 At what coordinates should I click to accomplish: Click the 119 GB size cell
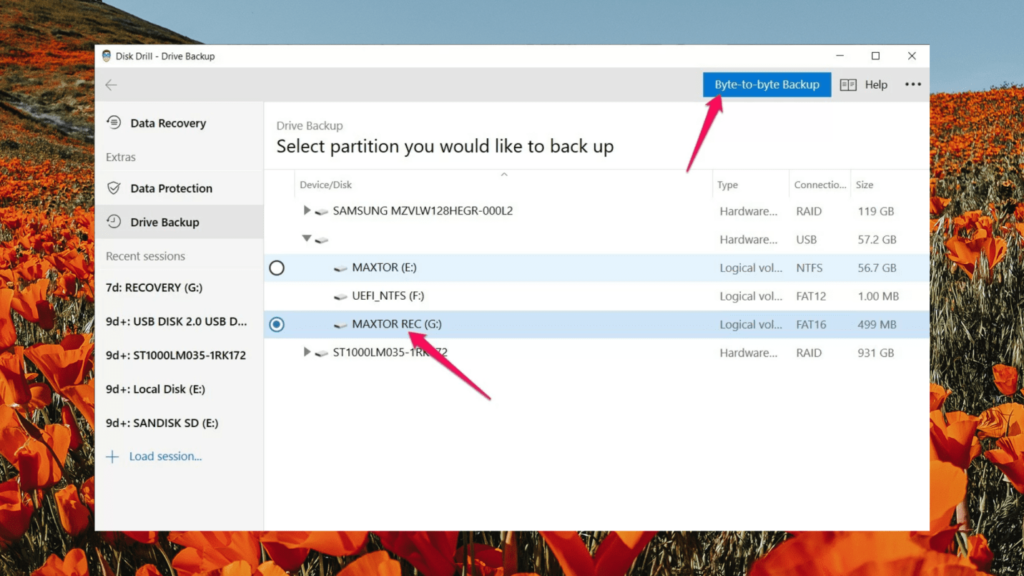click(876, 212)
